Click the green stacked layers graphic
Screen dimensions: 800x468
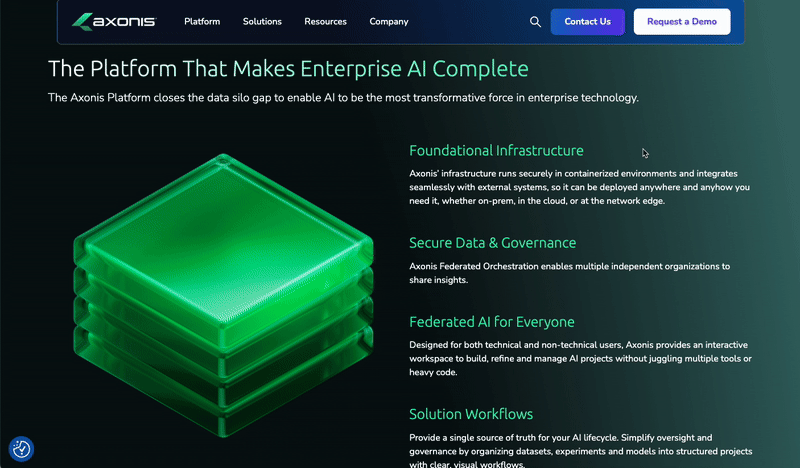point(223,295)
